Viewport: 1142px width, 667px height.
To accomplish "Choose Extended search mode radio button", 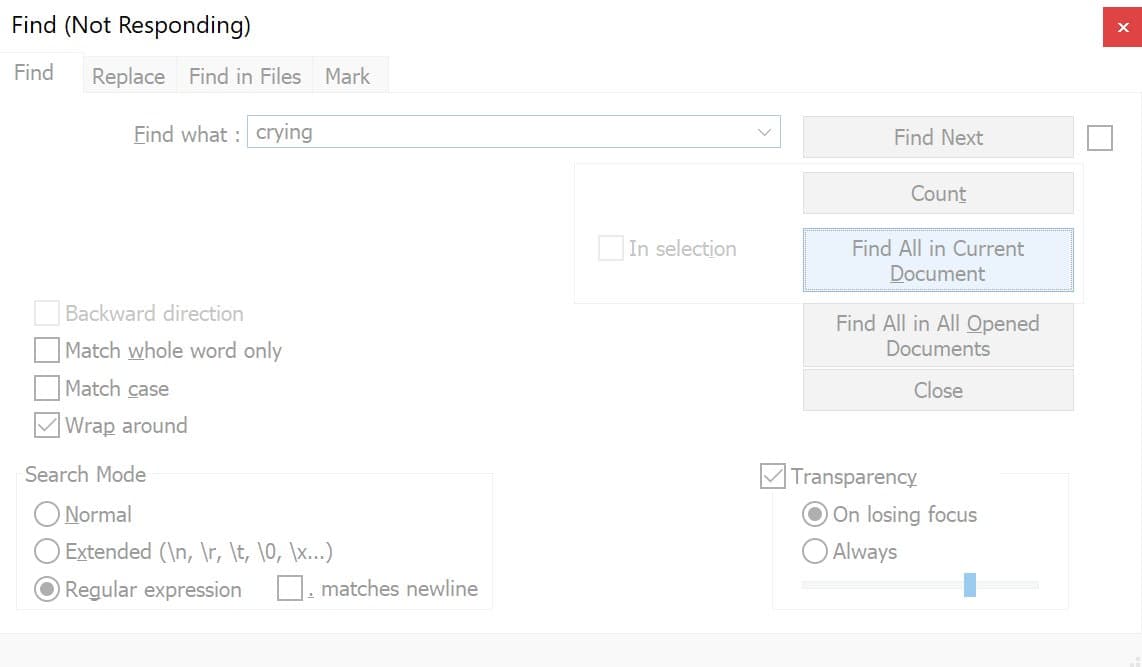I will click(x=47, y=551).
